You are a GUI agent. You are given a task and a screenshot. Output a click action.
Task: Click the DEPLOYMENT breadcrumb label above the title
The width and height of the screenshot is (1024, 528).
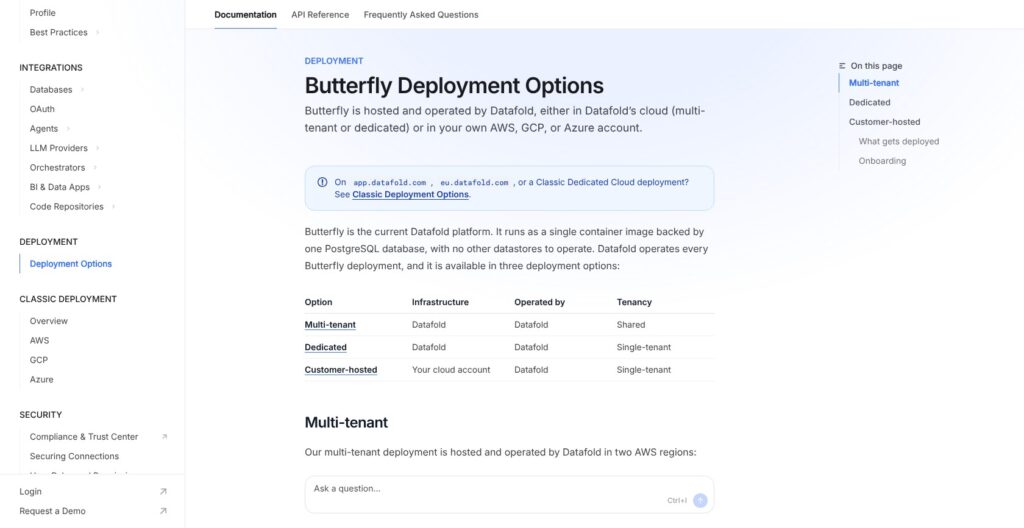click(334, 61)
